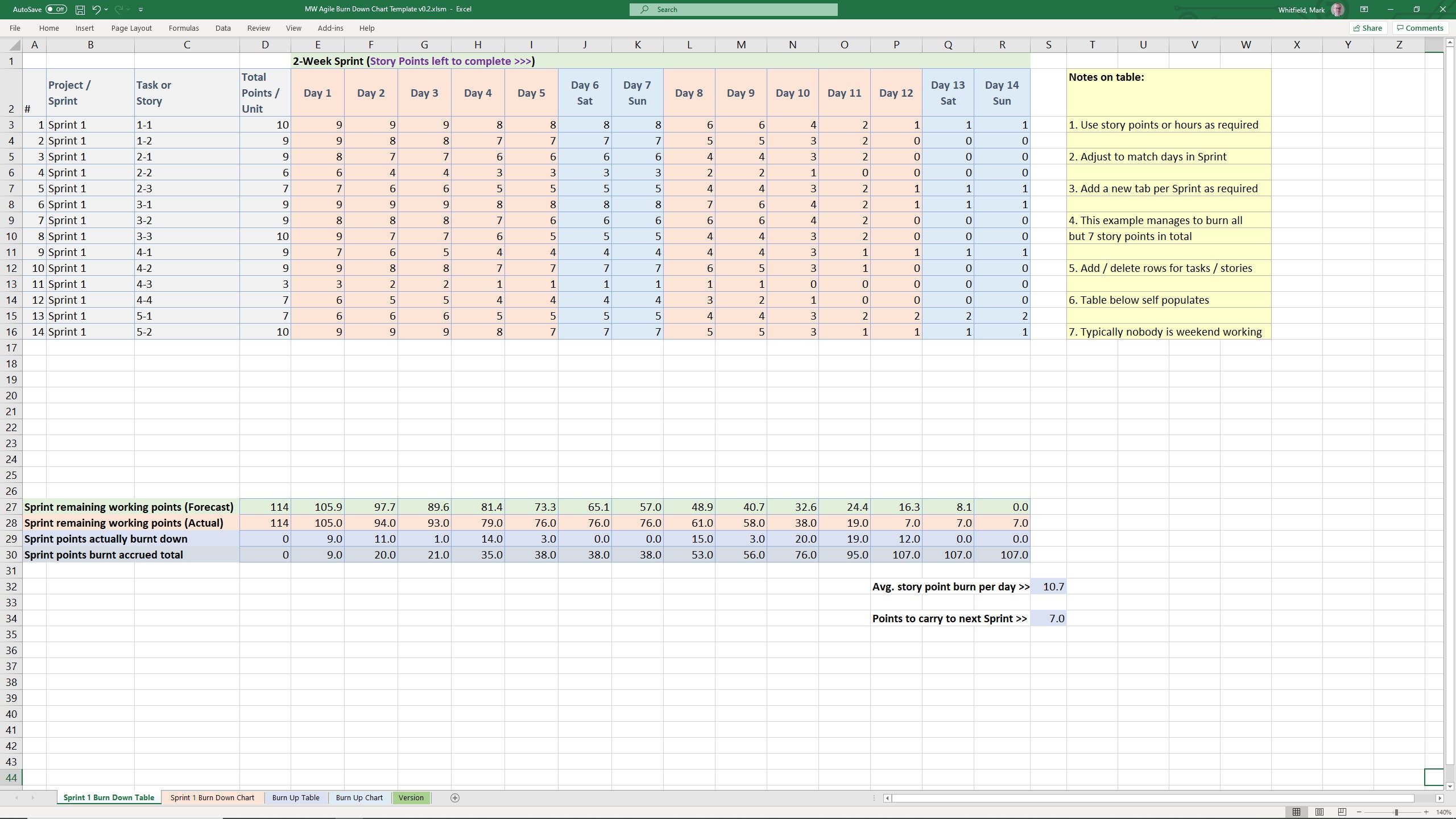The image size is (1456, 819).
Task: Click Whitfield, Mark's profile picture
Action: tap(1338, 9)
